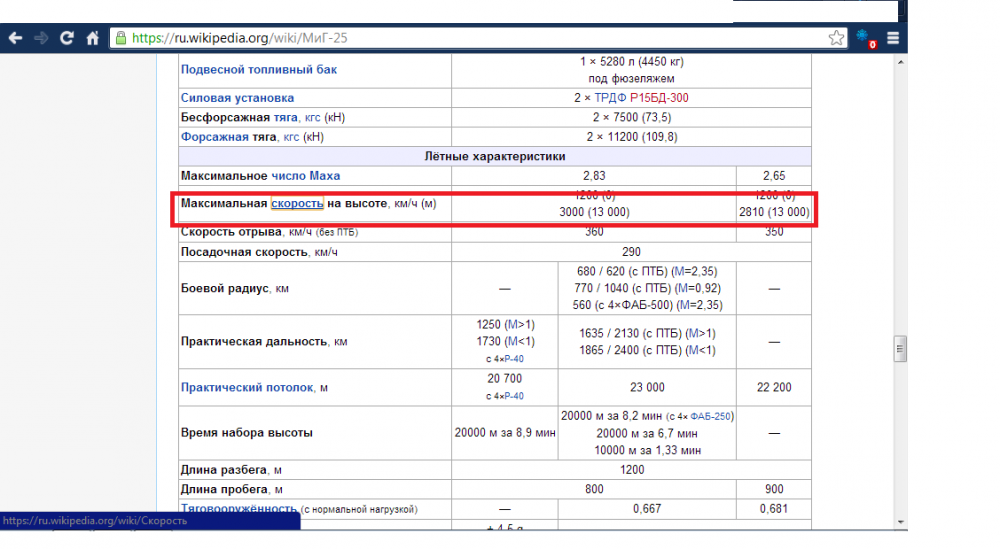Open the ФАБ-250 link
1000x549 pixels.
click(x=710, y=416)
